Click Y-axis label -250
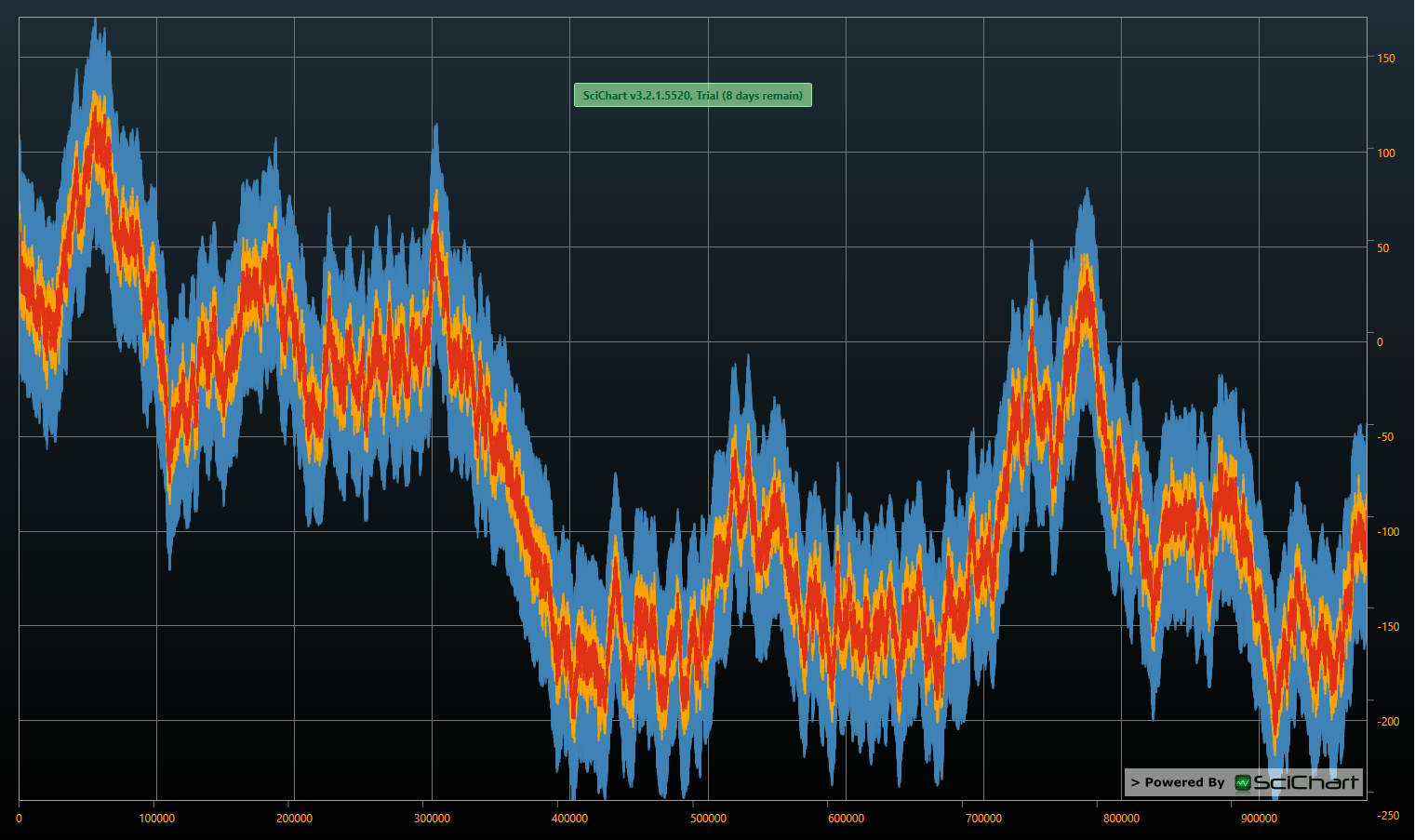This screenshot has height=840, width=1415. point(1388,816)
